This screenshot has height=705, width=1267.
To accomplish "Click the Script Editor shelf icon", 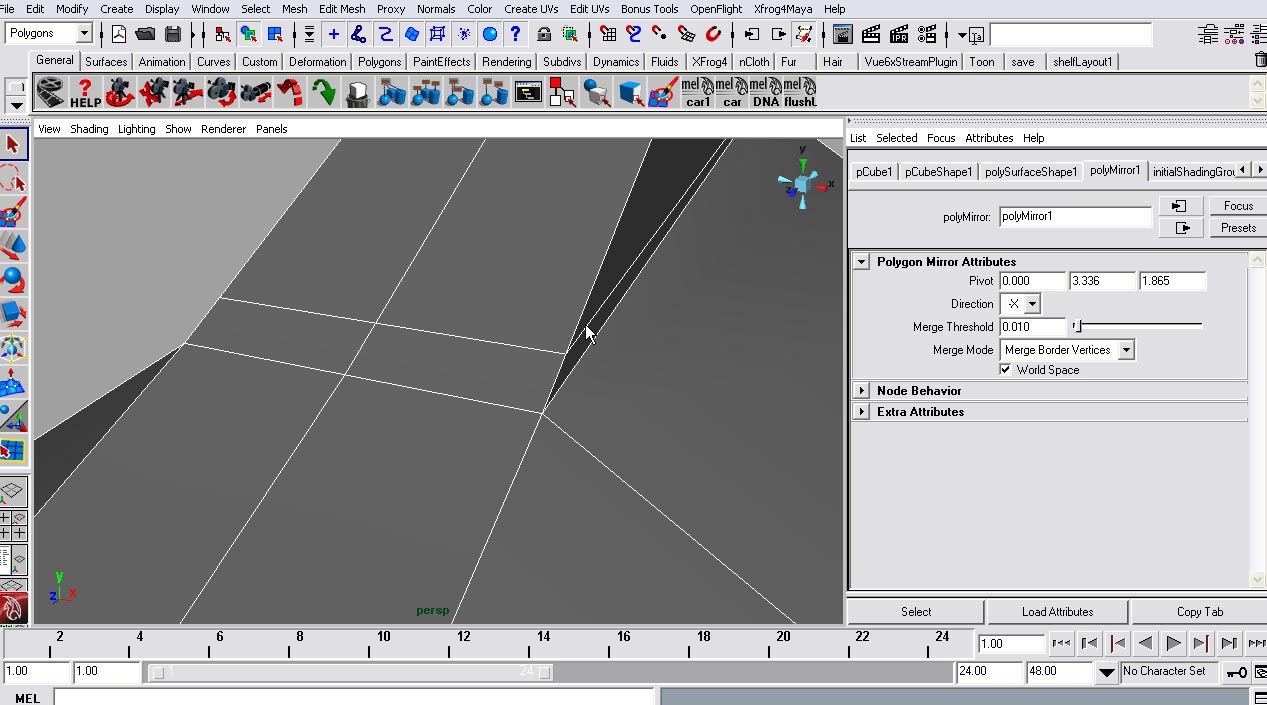I will coord(527,94).
